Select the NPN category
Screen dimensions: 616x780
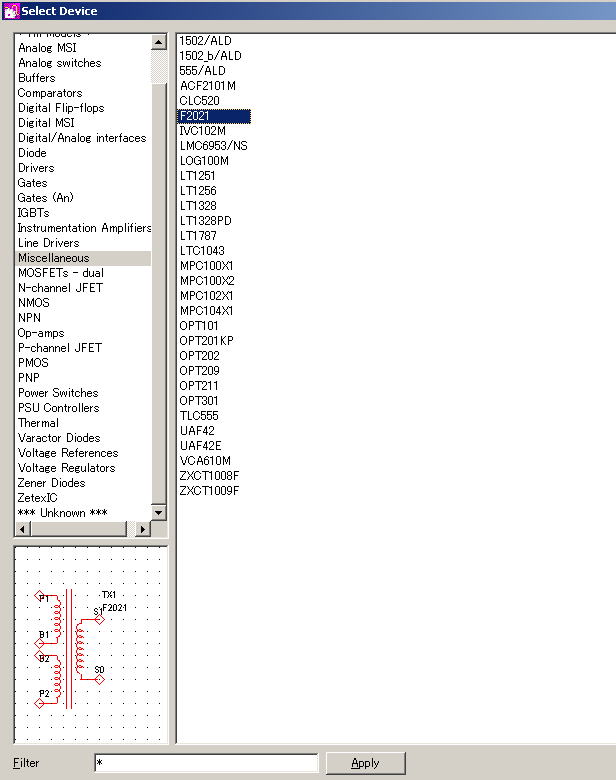click(29, 318)
